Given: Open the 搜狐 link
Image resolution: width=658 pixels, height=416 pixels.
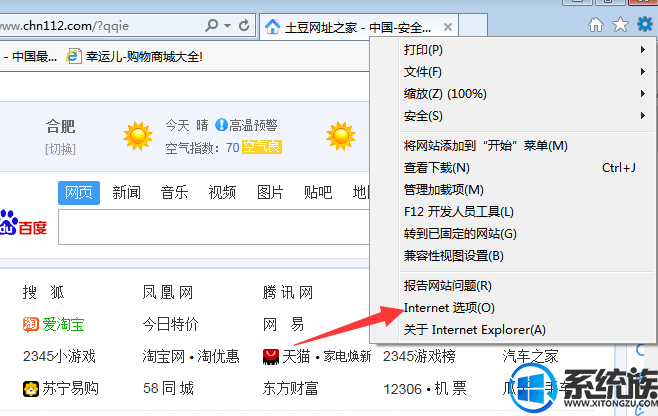Looking at the screenshot, I should 44,292.
